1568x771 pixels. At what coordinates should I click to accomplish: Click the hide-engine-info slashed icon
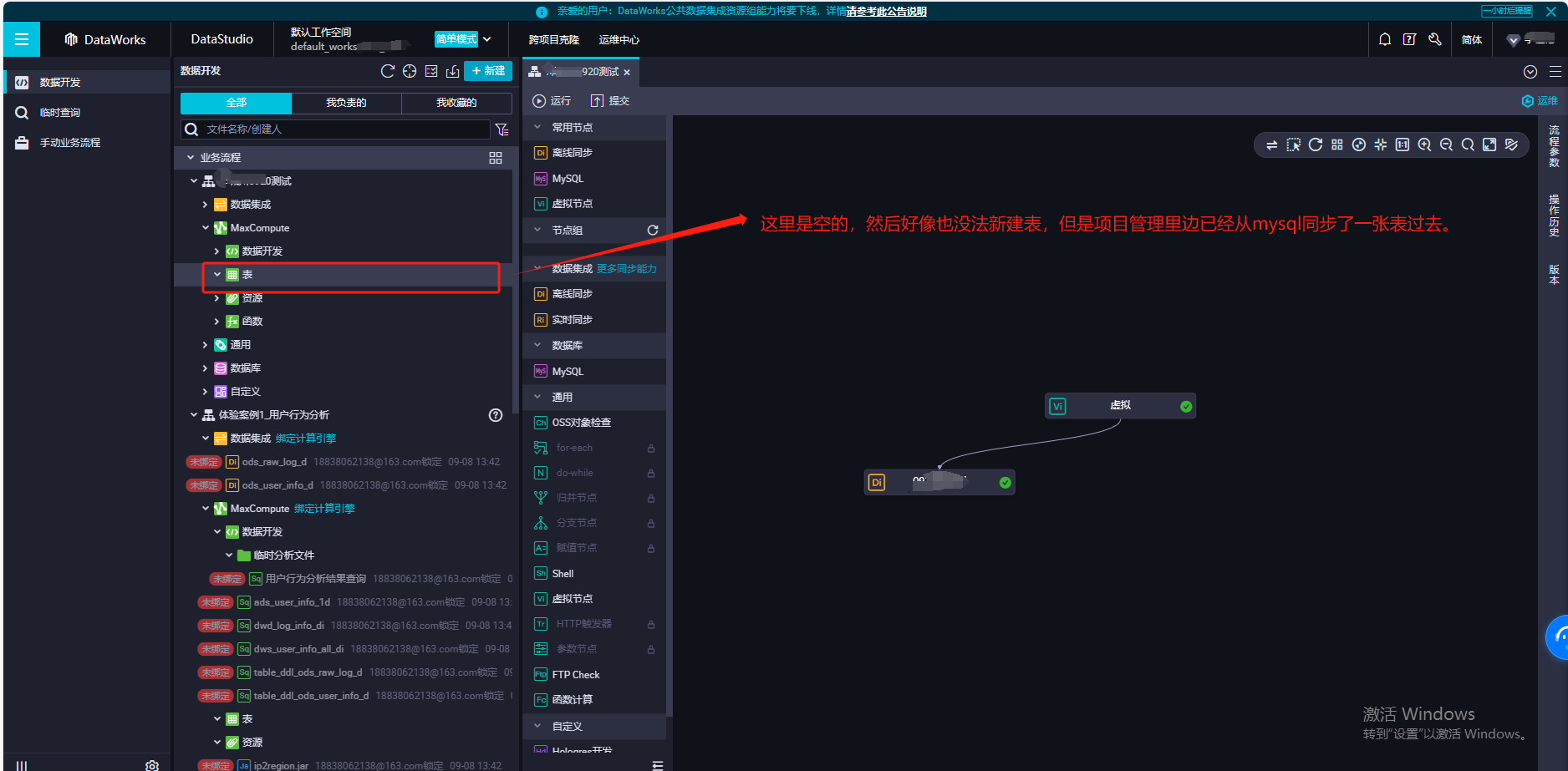(x=1511, y=145)
